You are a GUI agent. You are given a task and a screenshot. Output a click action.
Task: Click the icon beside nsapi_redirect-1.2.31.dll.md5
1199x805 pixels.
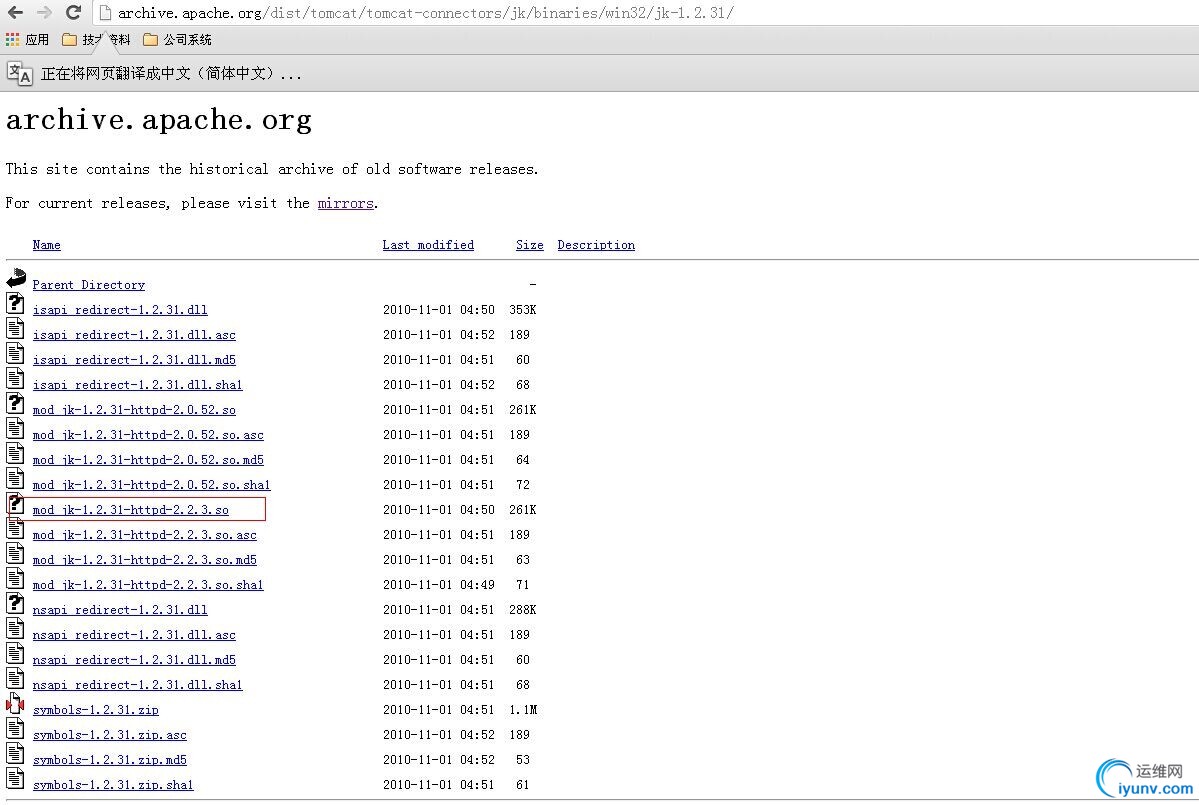(x=15, y=654)
